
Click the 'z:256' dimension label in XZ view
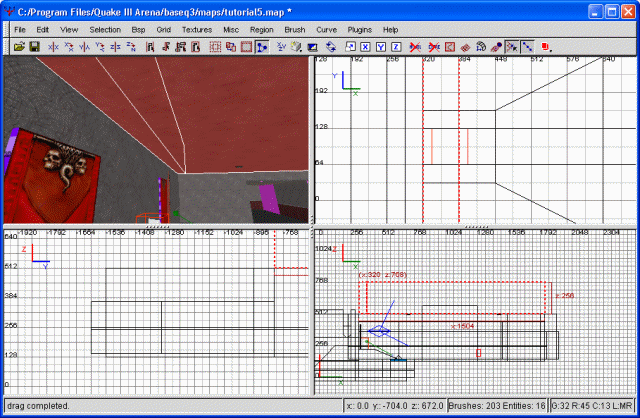[x=564, y=296]
